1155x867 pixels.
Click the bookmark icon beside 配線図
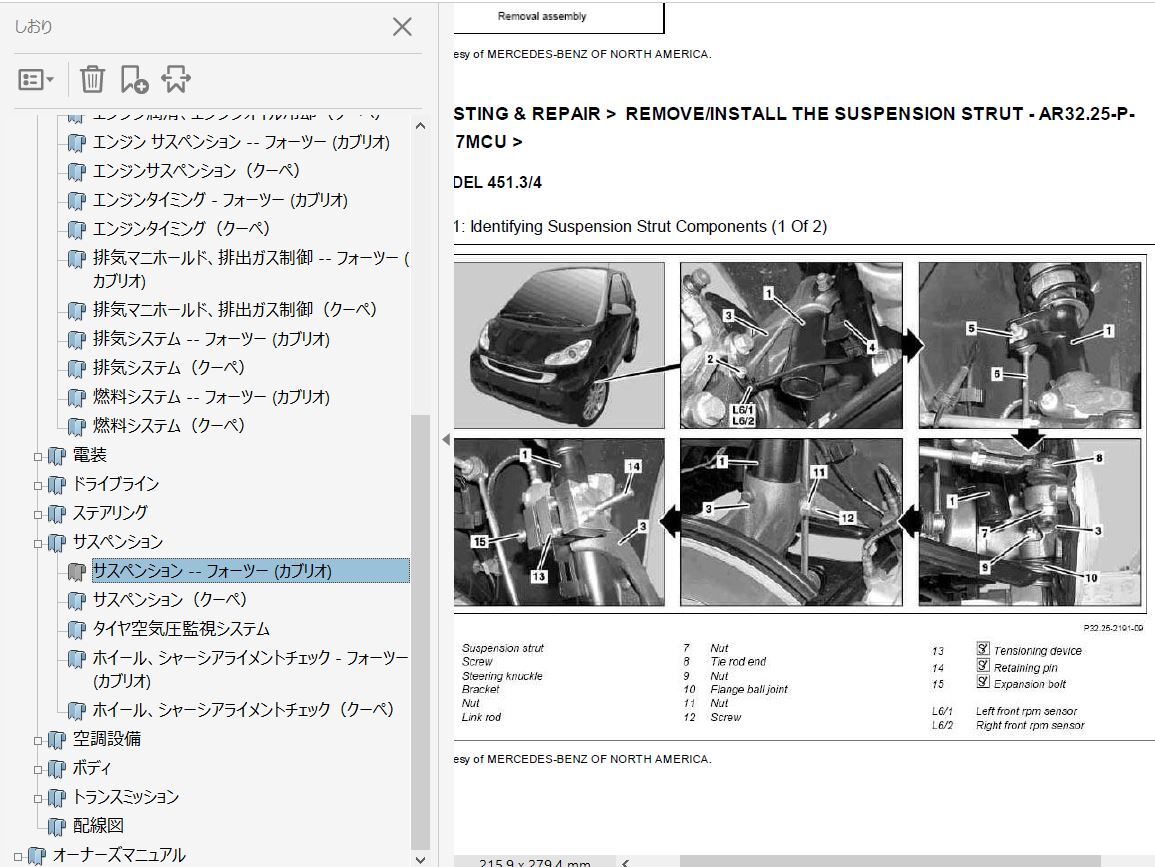pos(56,826)
